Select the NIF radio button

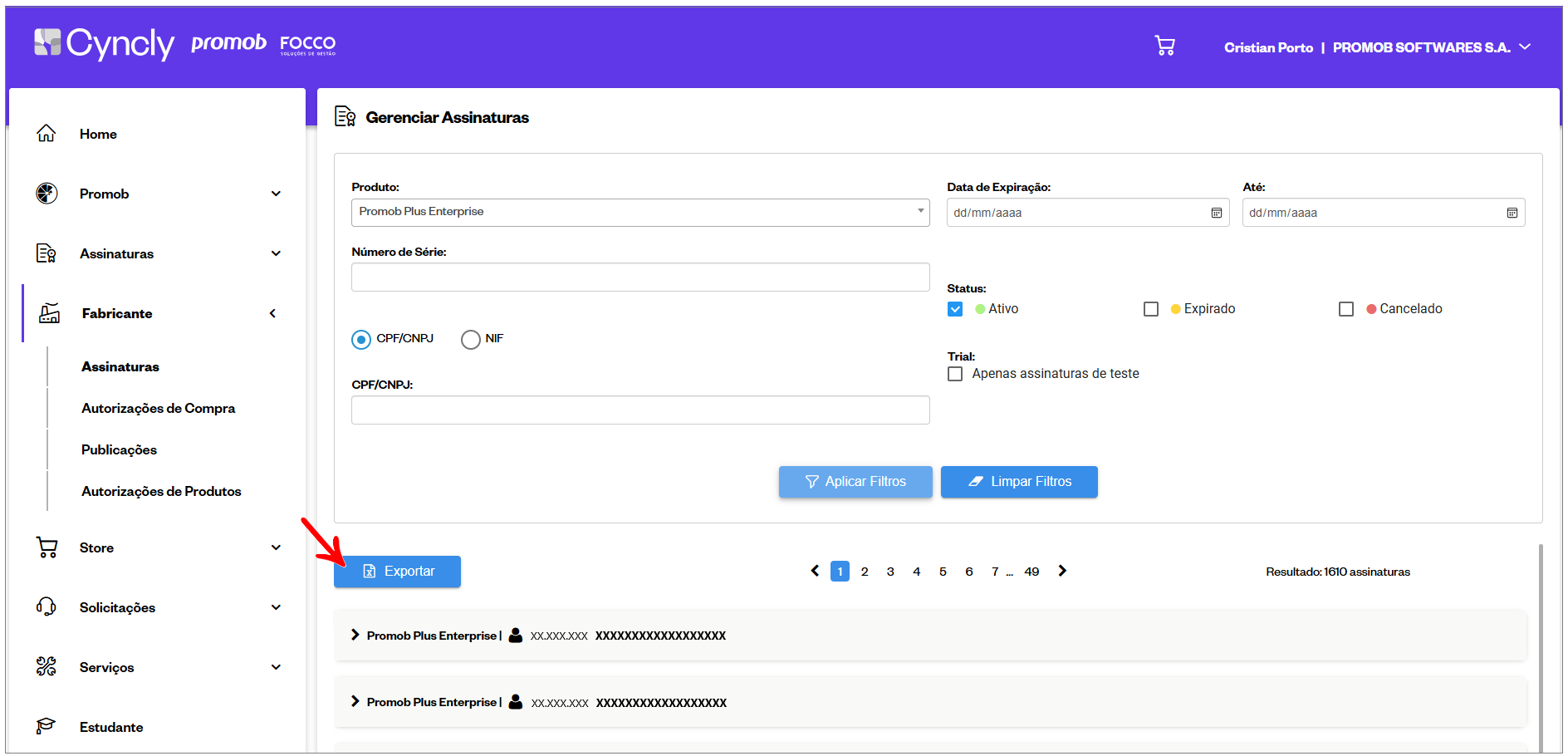[x=471, y=339]
